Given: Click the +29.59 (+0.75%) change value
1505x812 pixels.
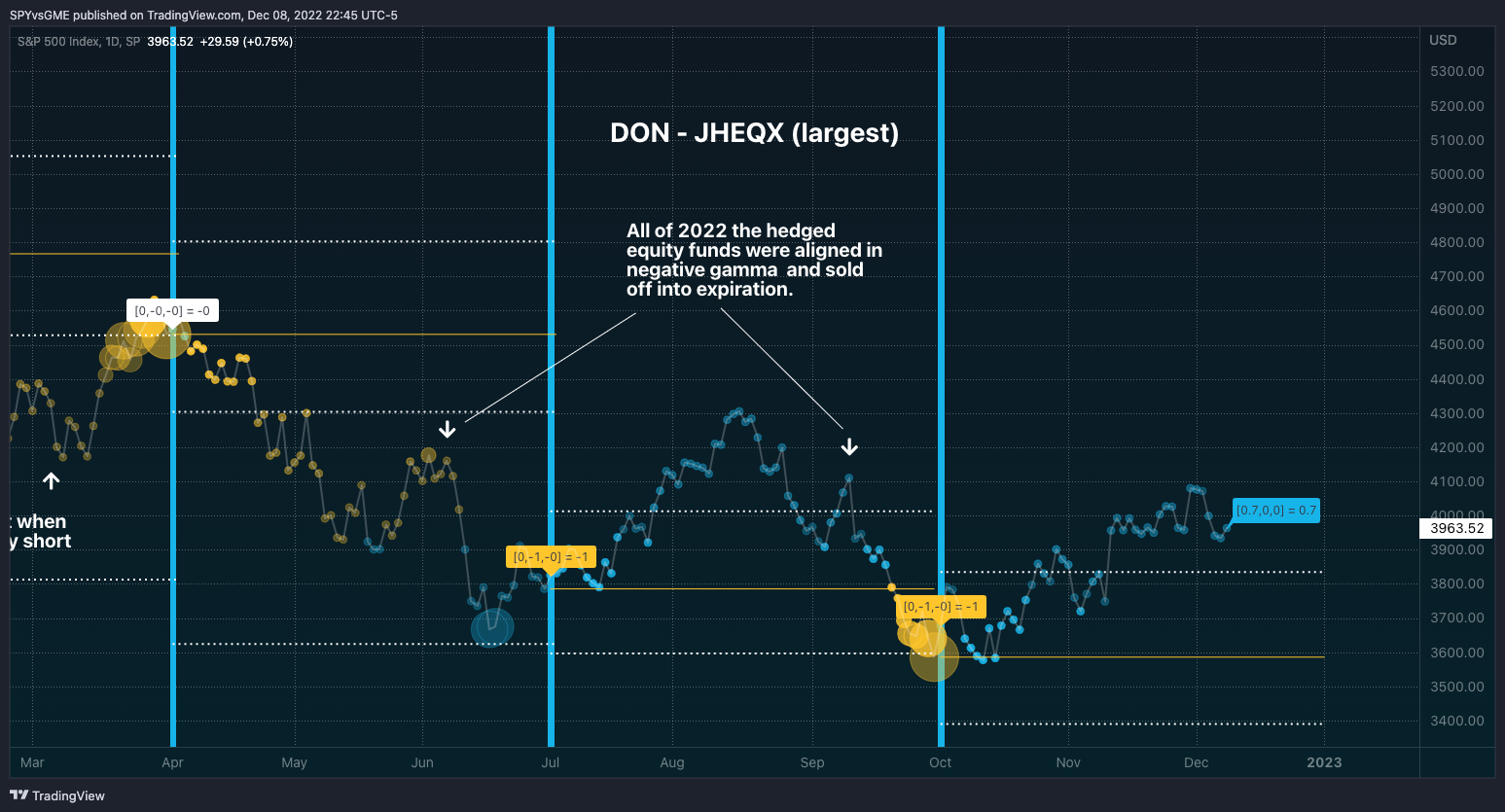Looking at the screenshot, I should point(246,42).
